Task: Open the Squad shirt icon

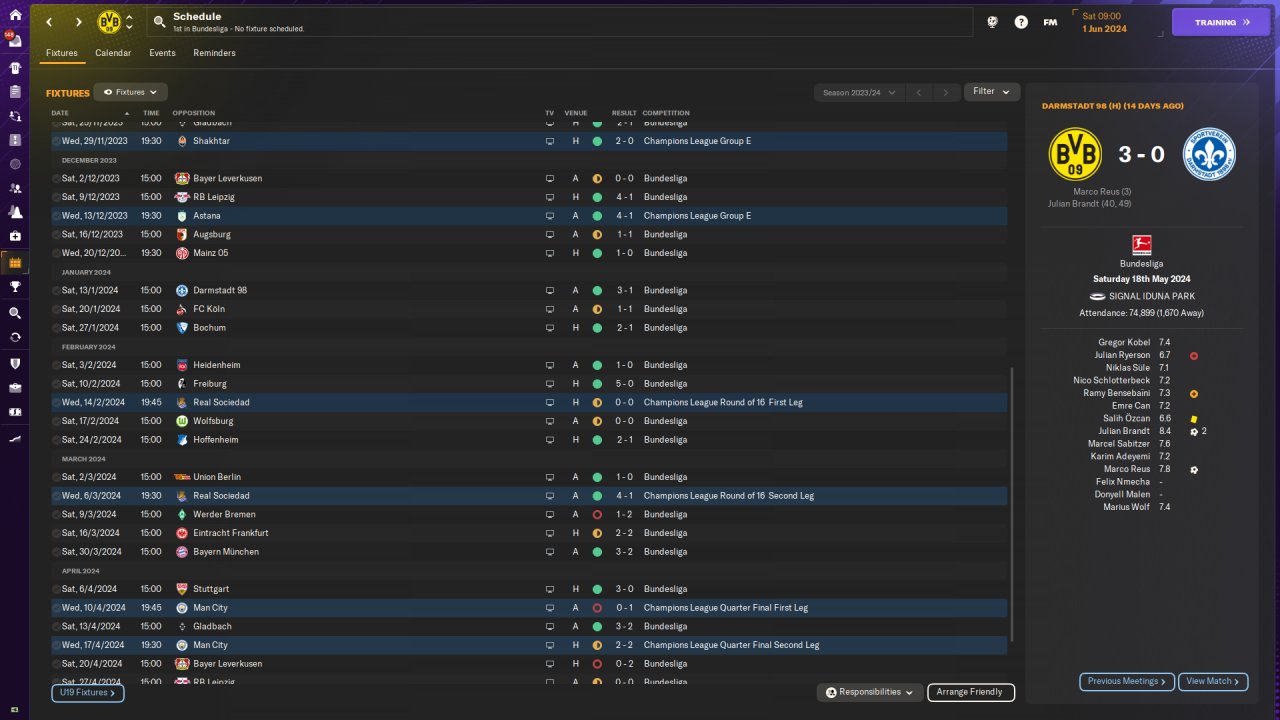Action: click(x=15, y=68)
